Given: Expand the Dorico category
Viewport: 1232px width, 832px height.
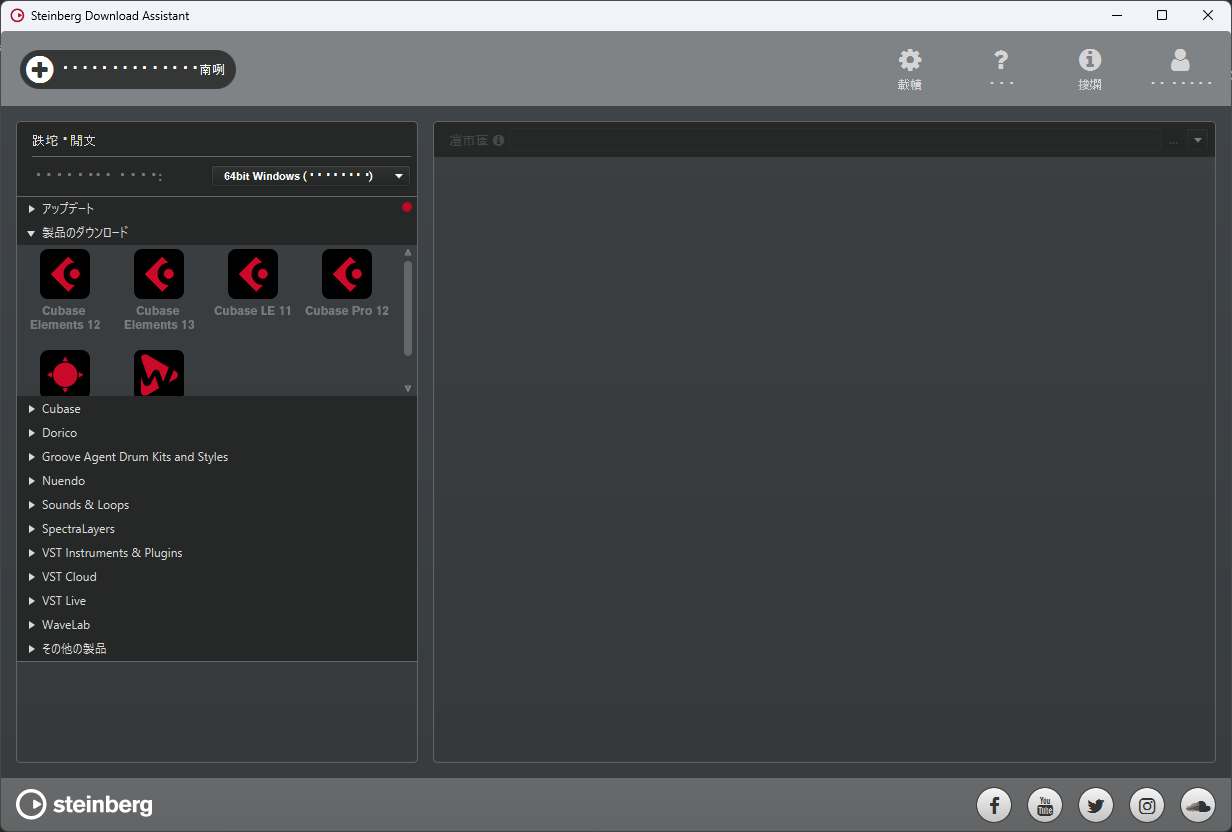Looking at the screenshot, I should (x=217, y=433).
